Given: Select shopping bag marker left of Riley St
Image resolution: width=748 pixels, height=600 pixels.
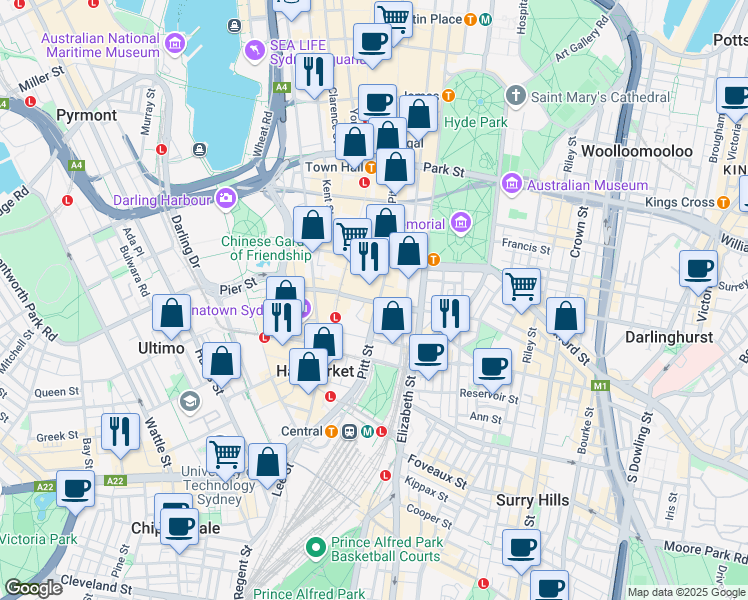Looking at the screenshot, I should (565, 316).
